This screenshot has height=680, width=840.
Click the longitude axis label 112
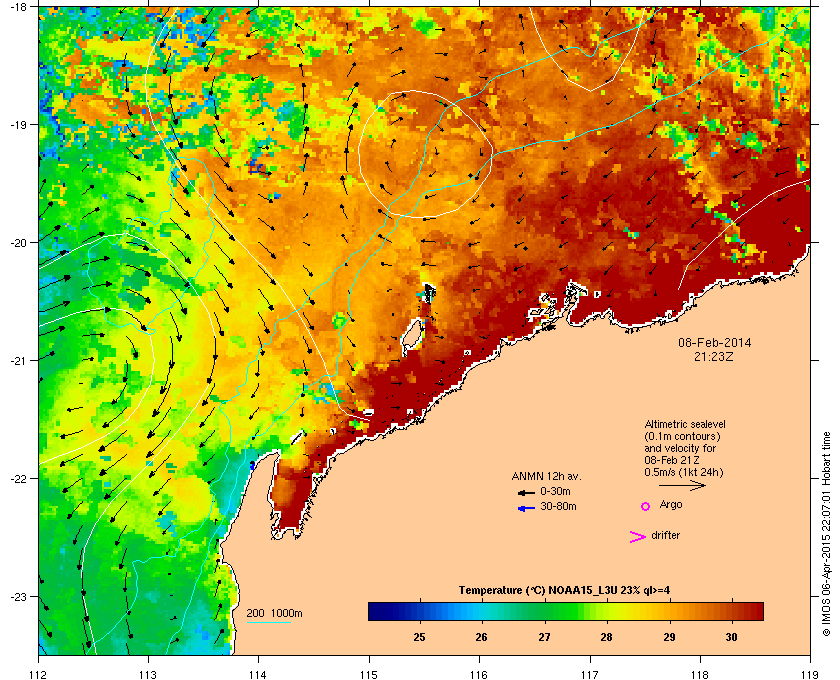pos(39,675)
